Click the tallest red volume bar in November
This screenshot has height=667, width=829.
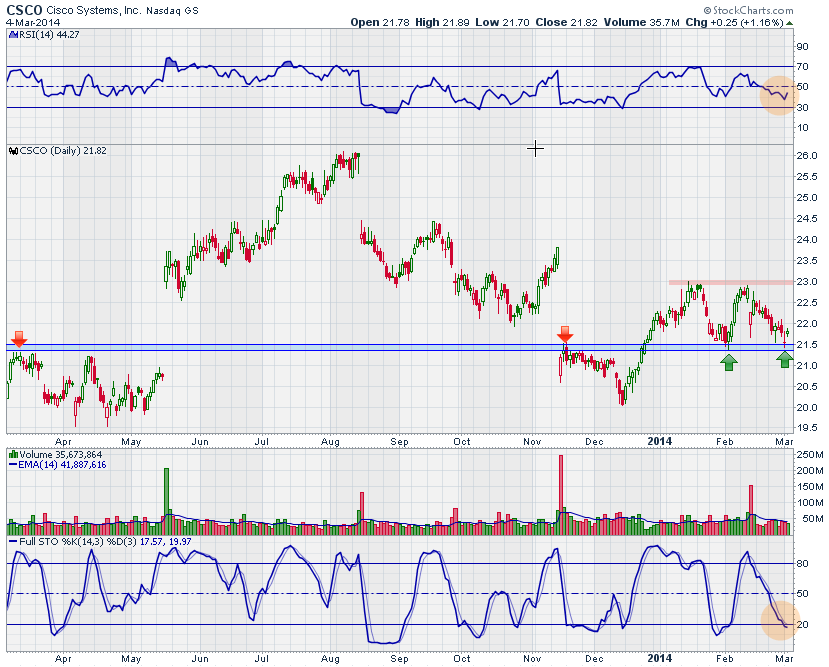point(561,495)
